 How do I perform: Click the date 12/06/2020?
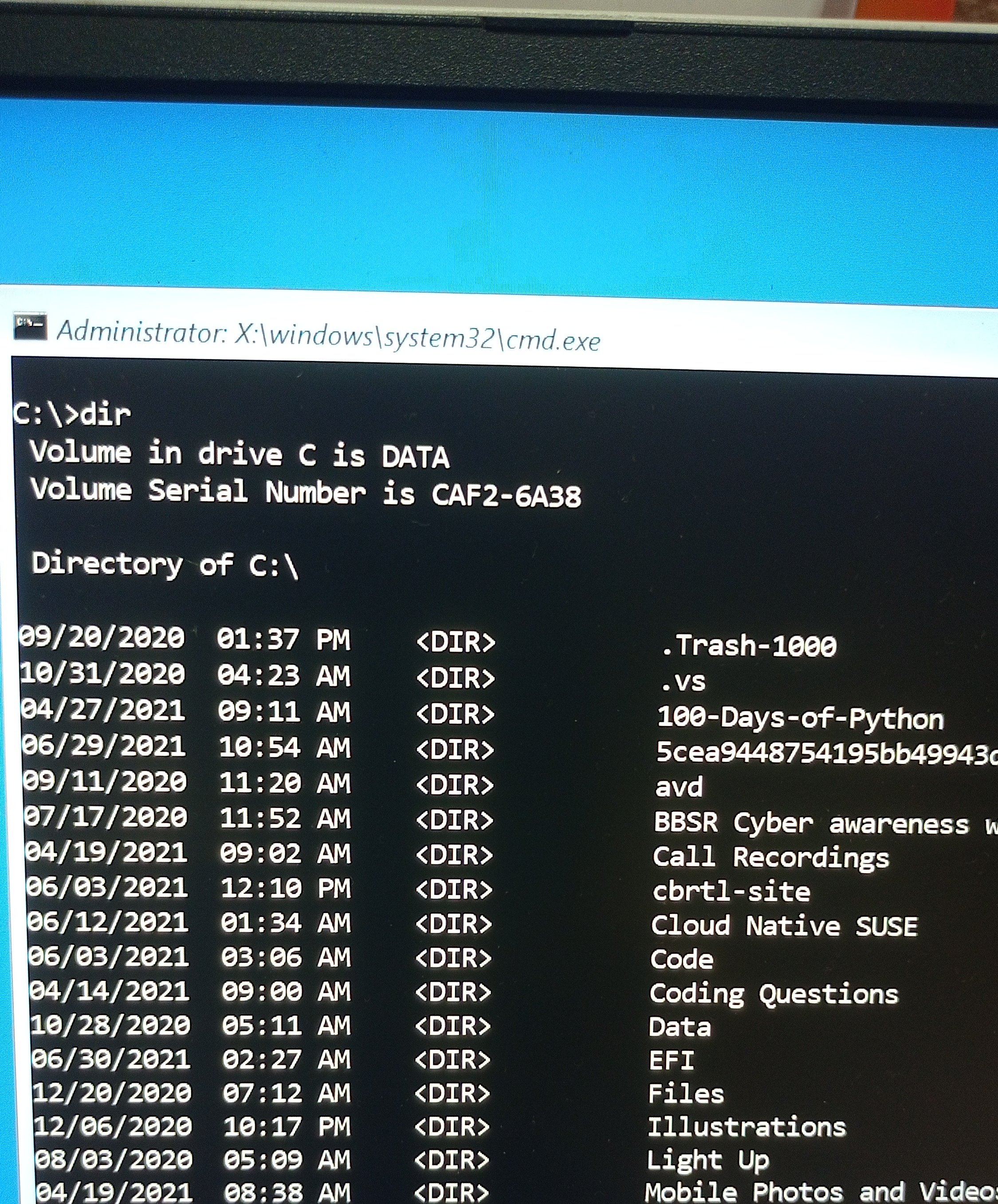(x=113, y=1126)
